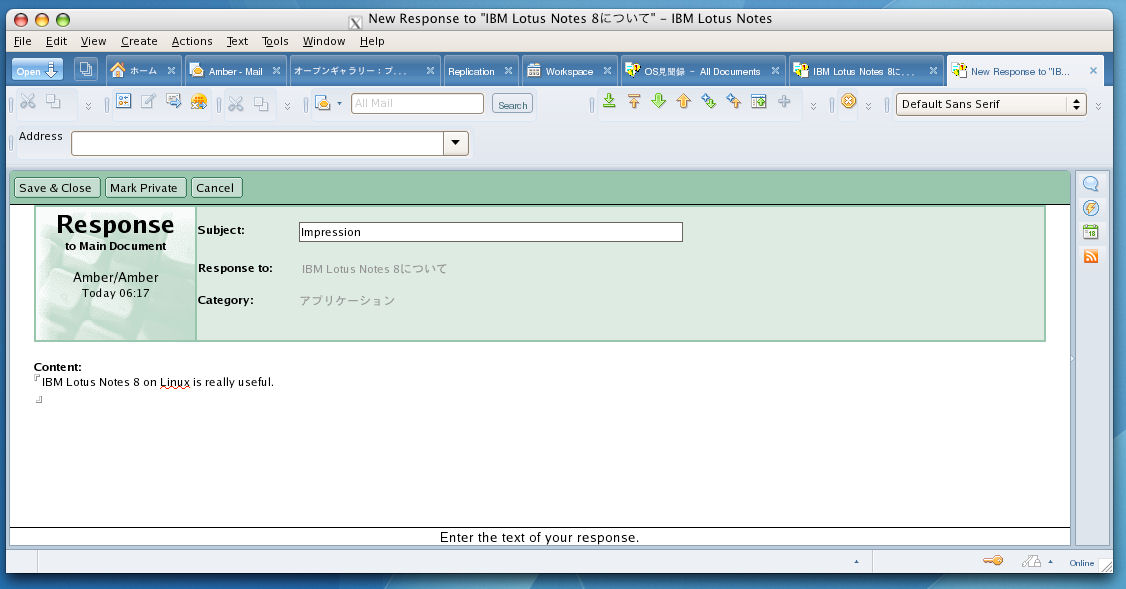
Task: Open the Tools menu
Action: pyautogui.click(x=275, y=41)
